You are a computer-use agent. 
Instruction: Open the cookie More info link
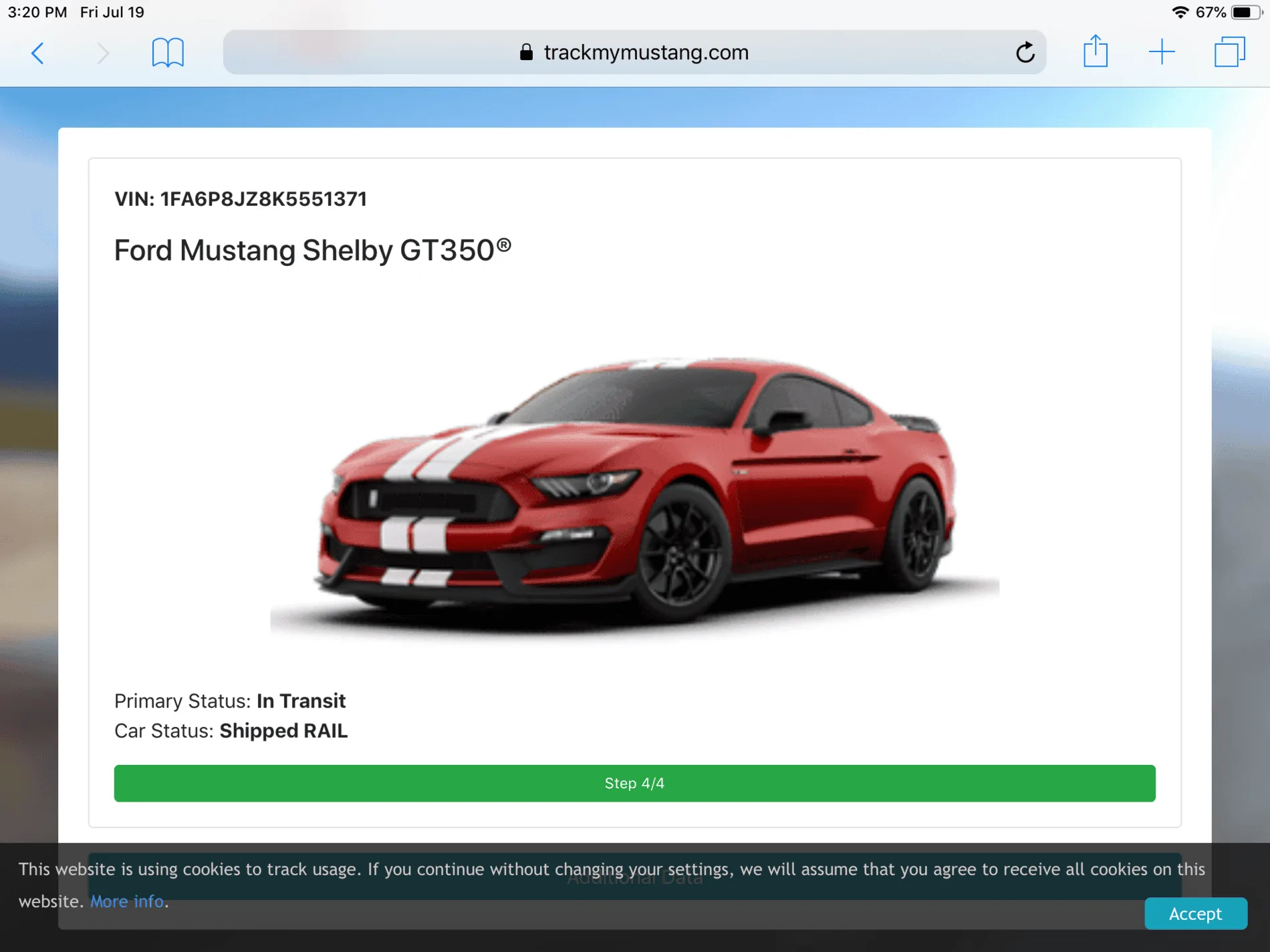click(127, 901)
